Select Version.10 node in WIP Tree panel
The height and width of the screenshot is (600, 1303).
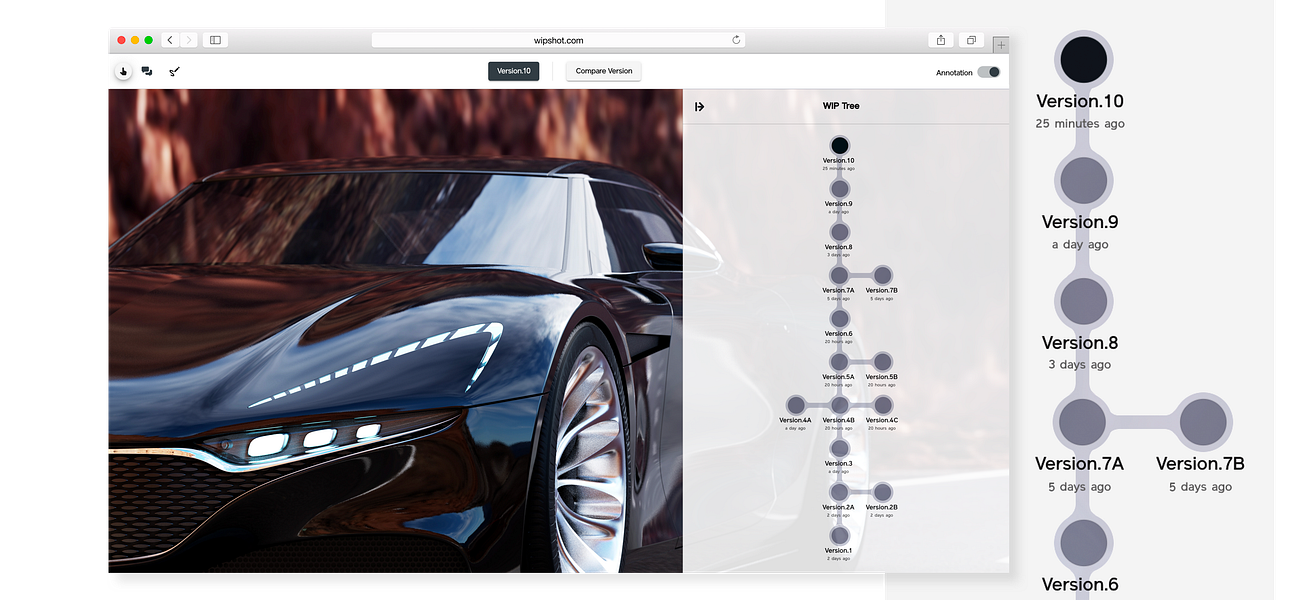click(839, 146)
